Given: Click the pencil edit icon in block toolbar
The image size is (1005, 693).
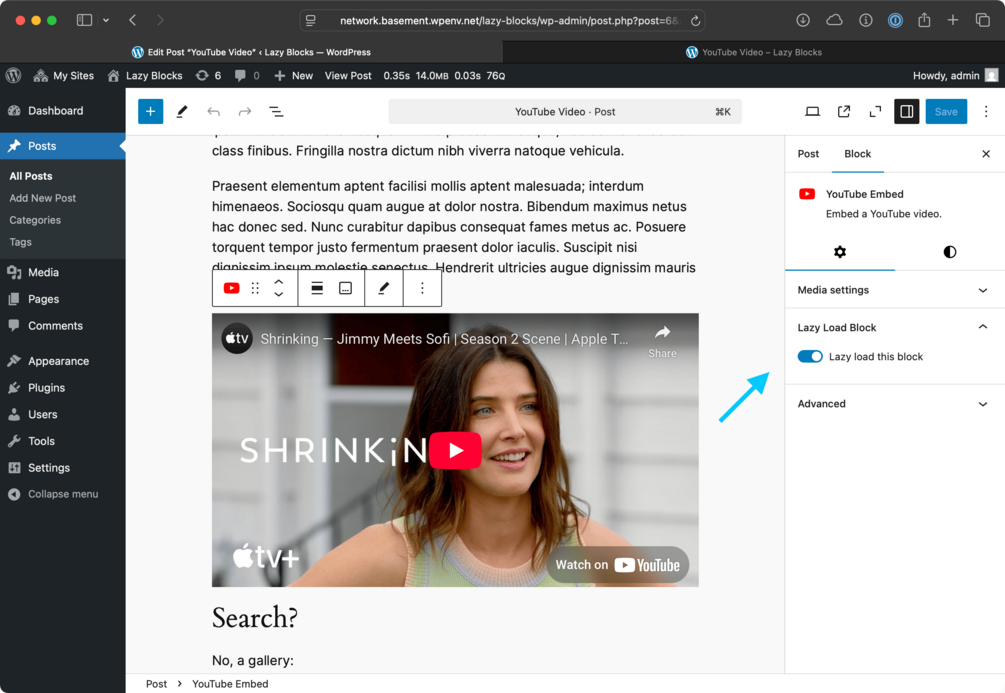Looking at the screenshot, I should pyautogui.click(x=383, y=288).
